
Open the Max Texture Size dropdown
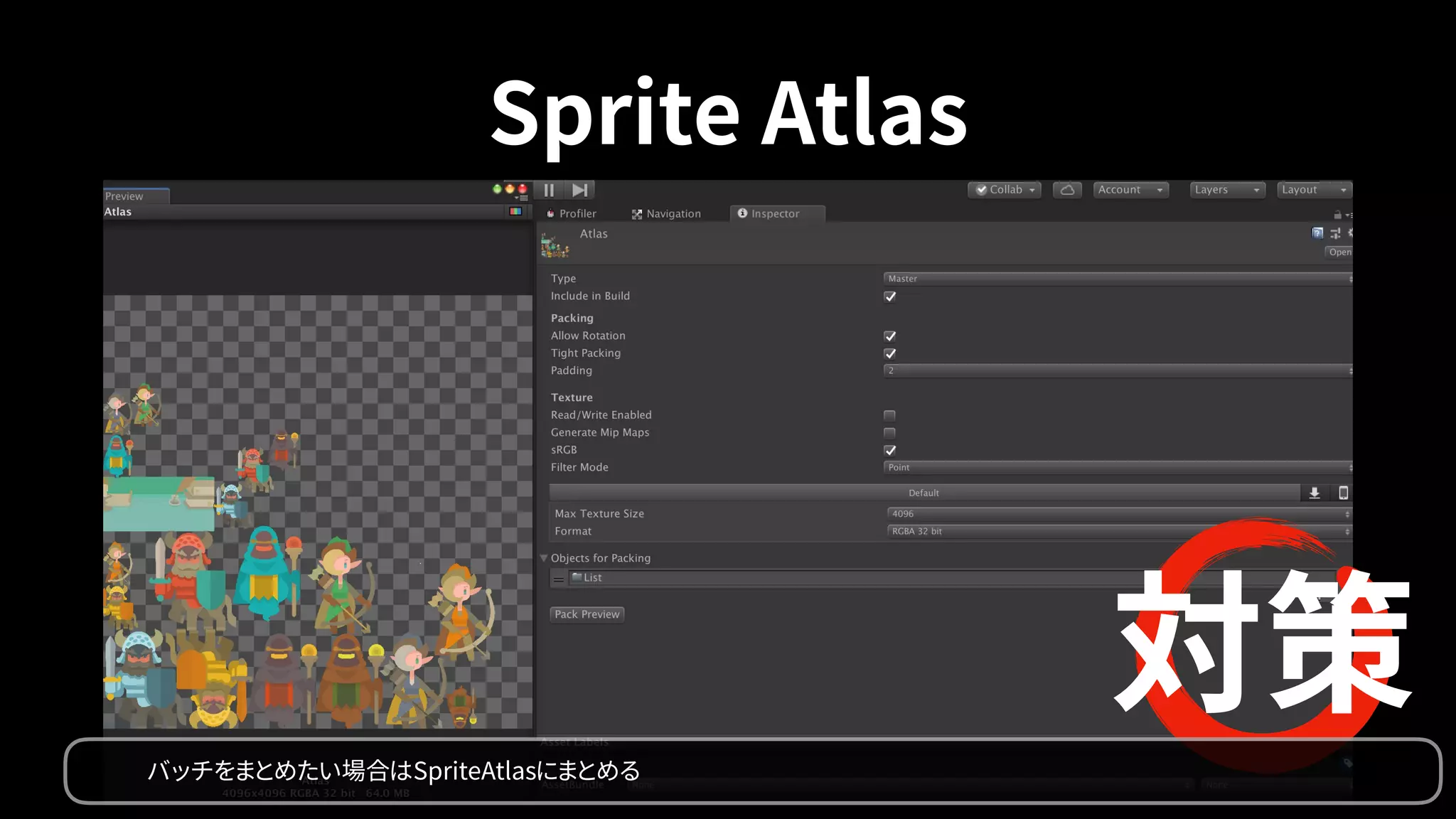1119,513
